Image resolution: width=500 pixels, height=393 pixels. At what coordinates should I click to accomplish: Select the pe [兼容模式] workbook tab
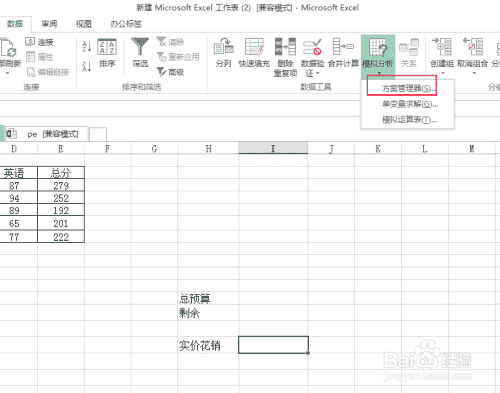(47, 134)
